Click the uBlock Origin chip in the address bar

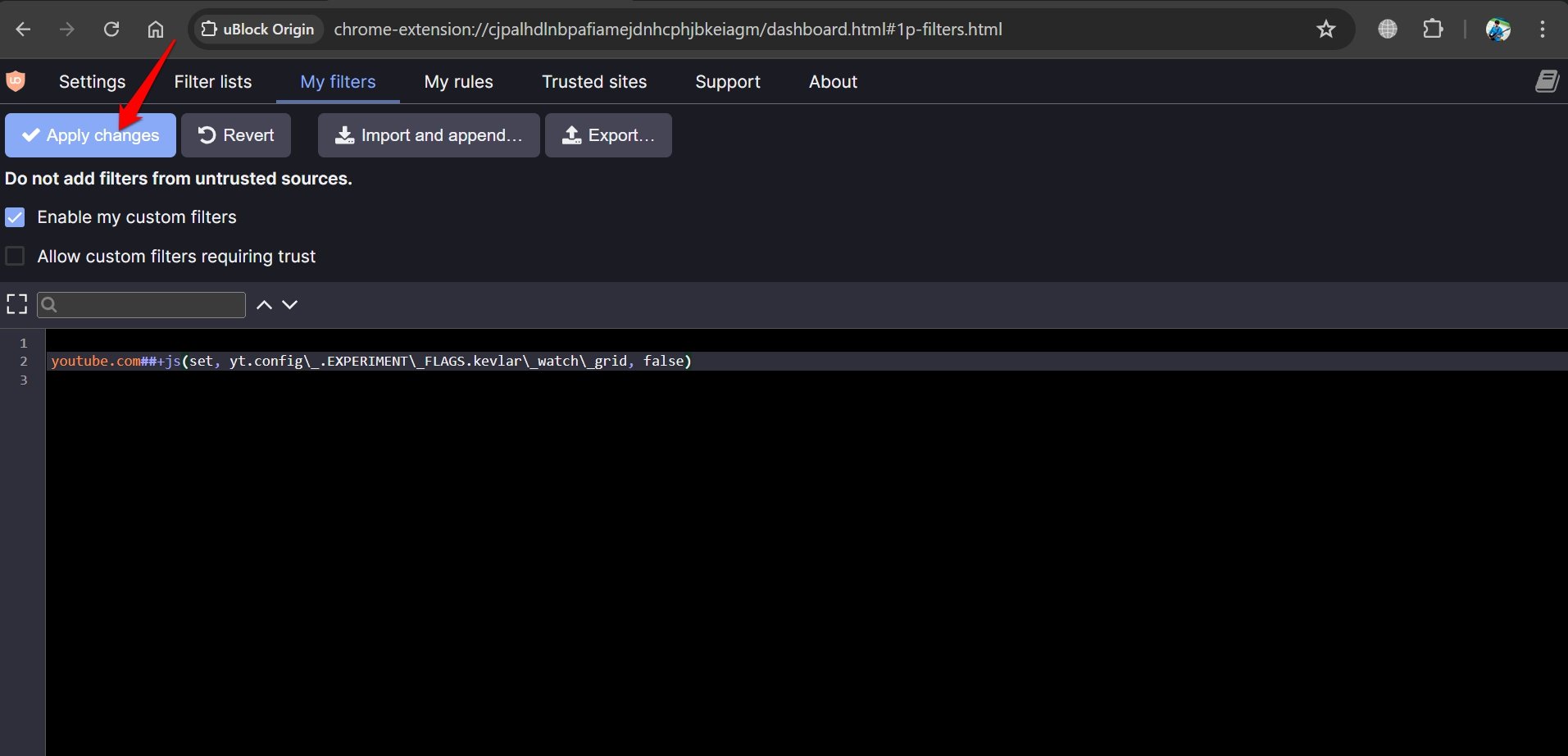point(257,30)
